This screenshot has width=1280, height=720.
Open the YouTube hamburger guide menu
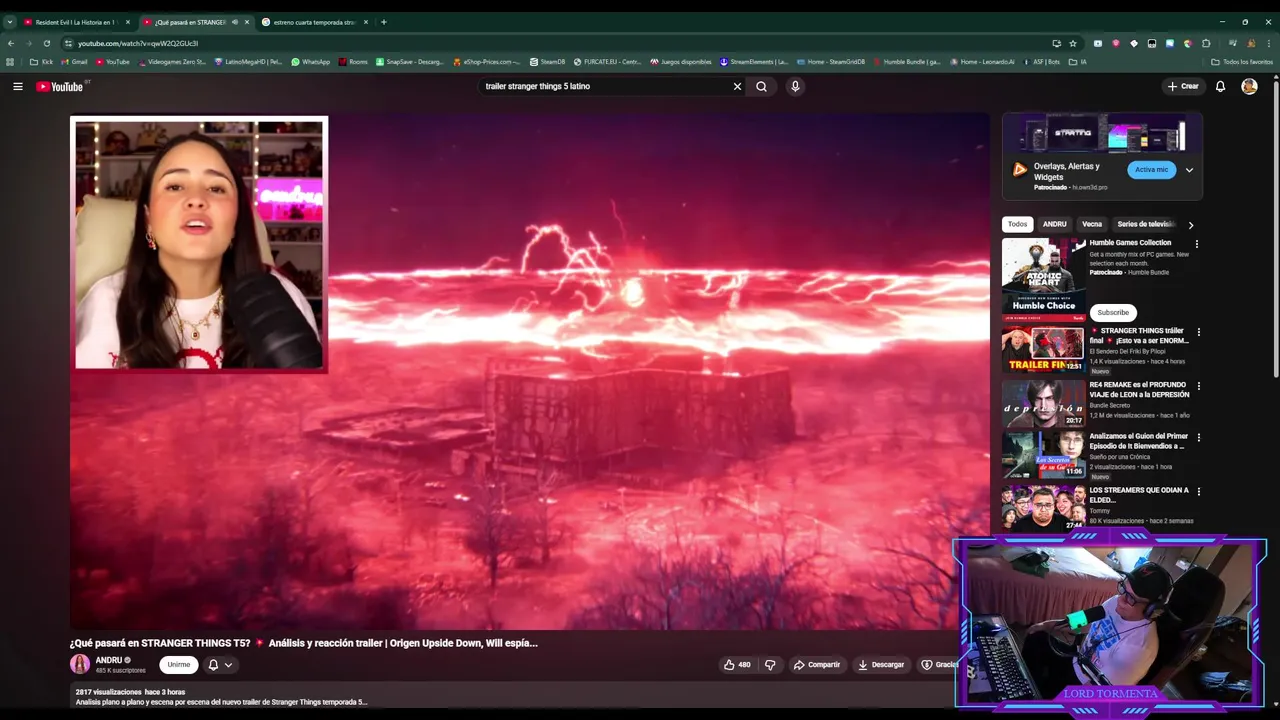tap(17, 87)
